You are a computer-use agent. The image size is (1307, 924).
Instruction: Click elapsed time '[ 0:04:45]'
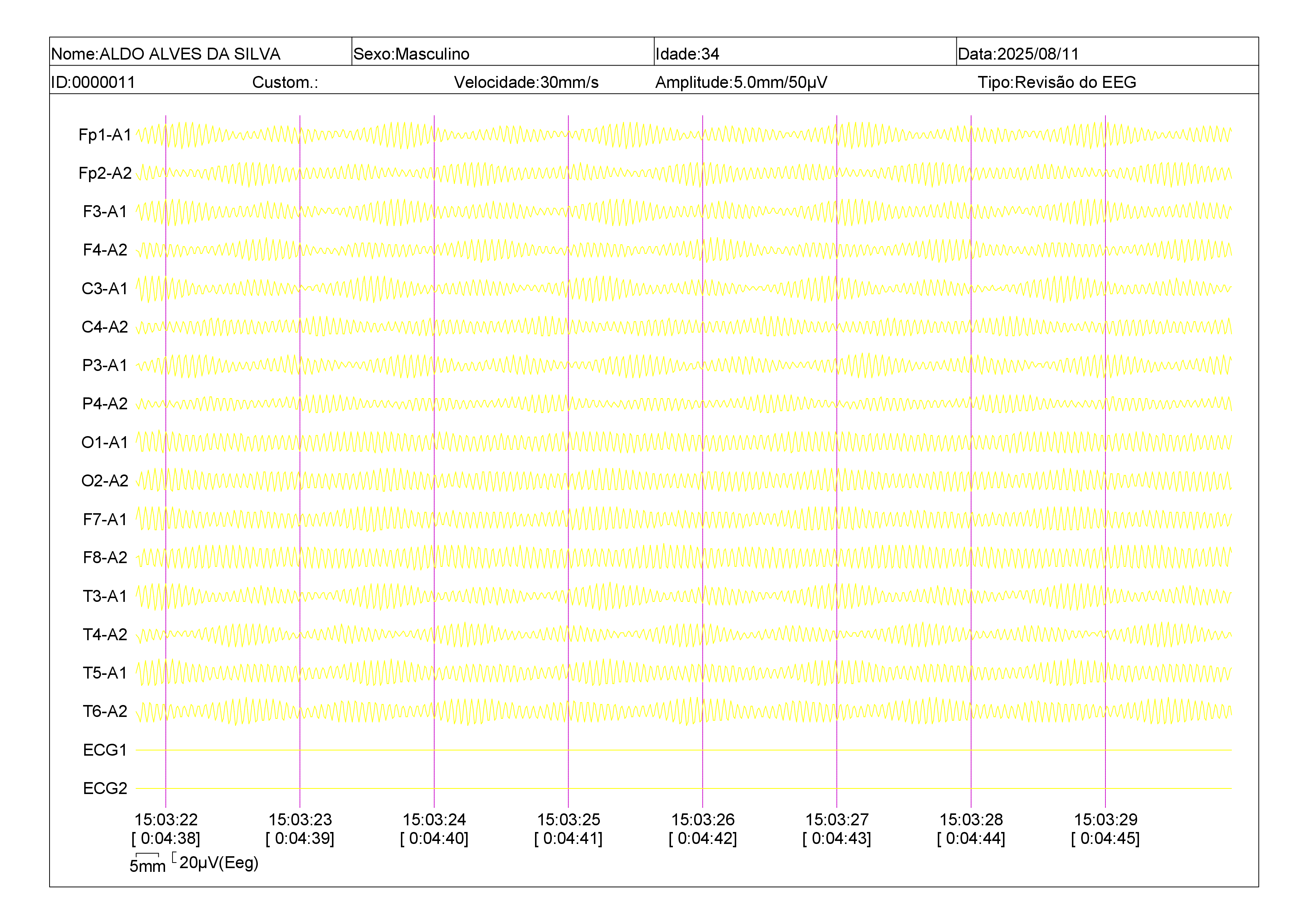[1105, 839]
